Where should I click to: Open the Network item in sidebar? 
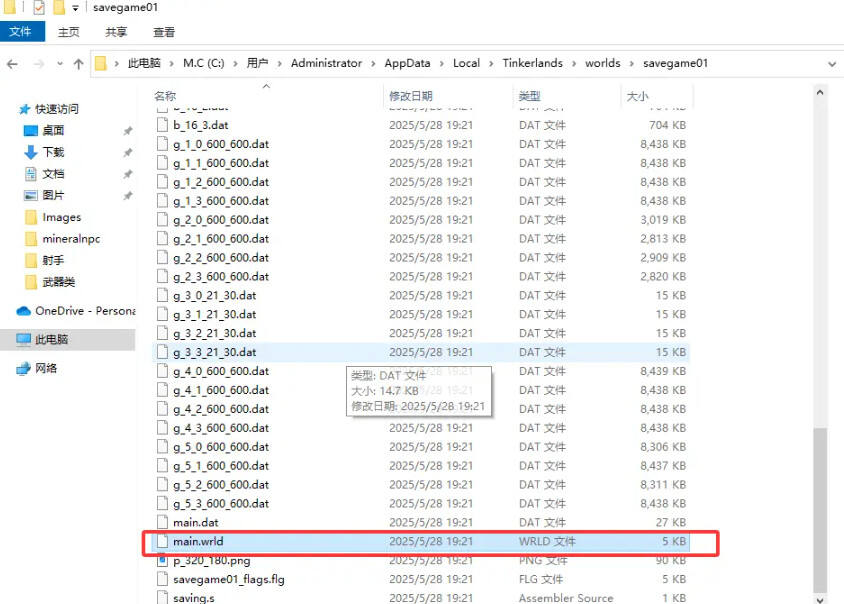(46, 368)
